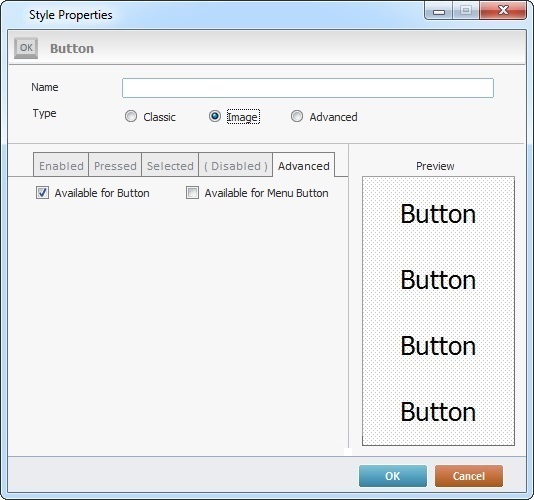
Task: Close the Style Properties dialog
Action: tap(503, 10)
